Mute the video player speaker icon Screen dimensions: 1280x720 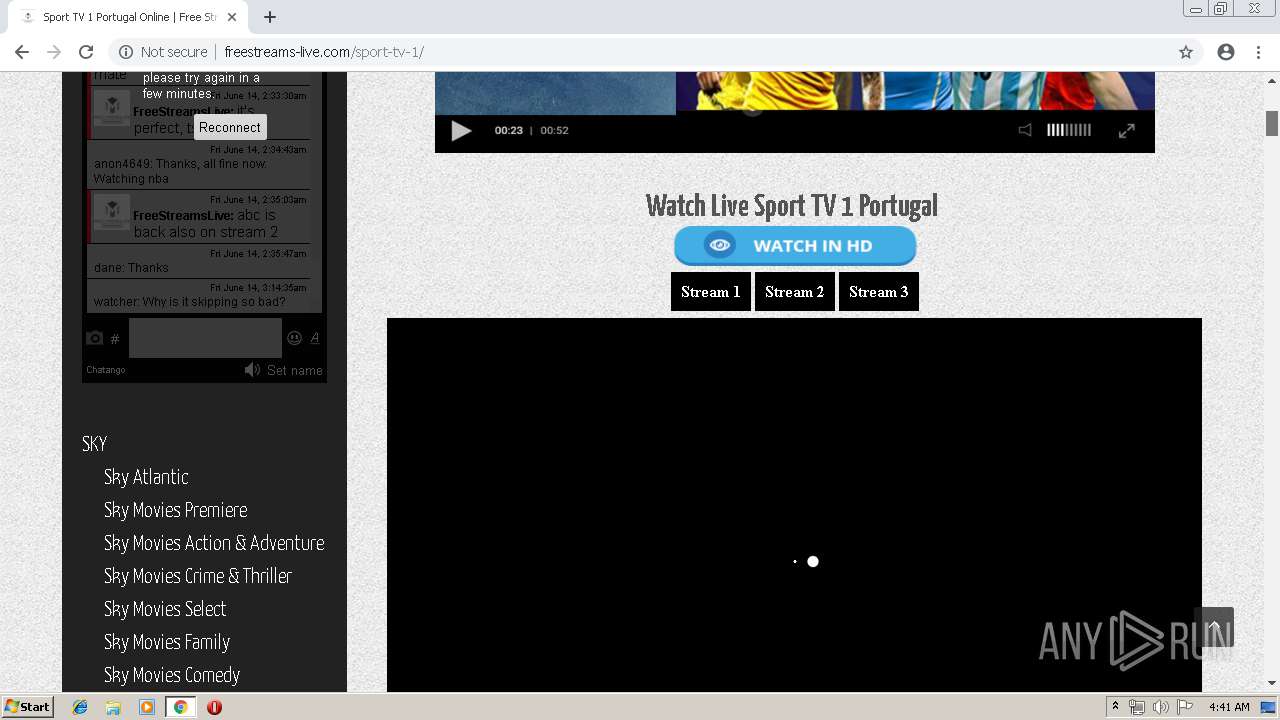pyautogui.click(x=1025, y=130)
